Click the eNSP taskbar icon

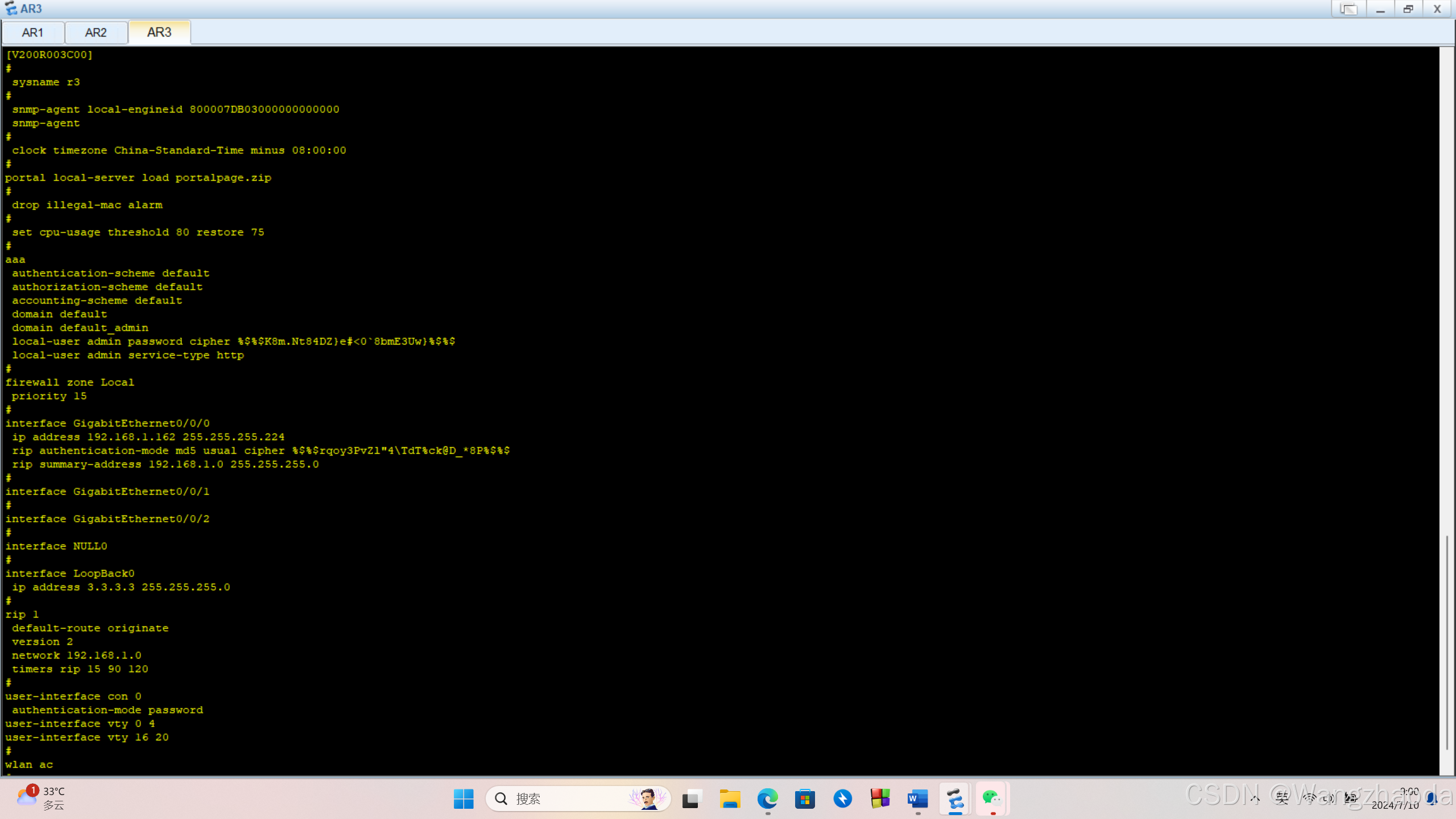(x=955, y=799)
